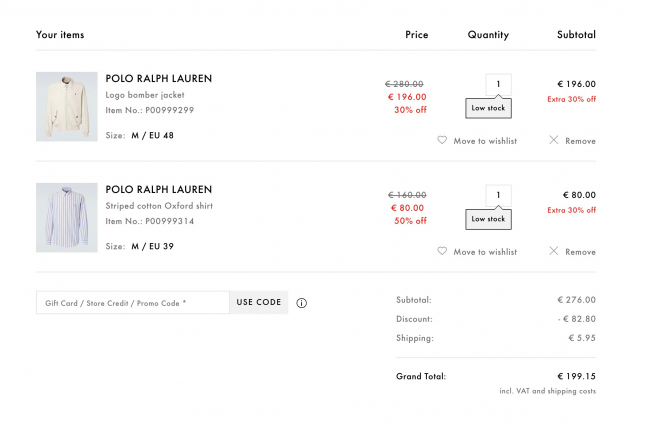Click the X icon for Oxford shirt

coord(553,251)
